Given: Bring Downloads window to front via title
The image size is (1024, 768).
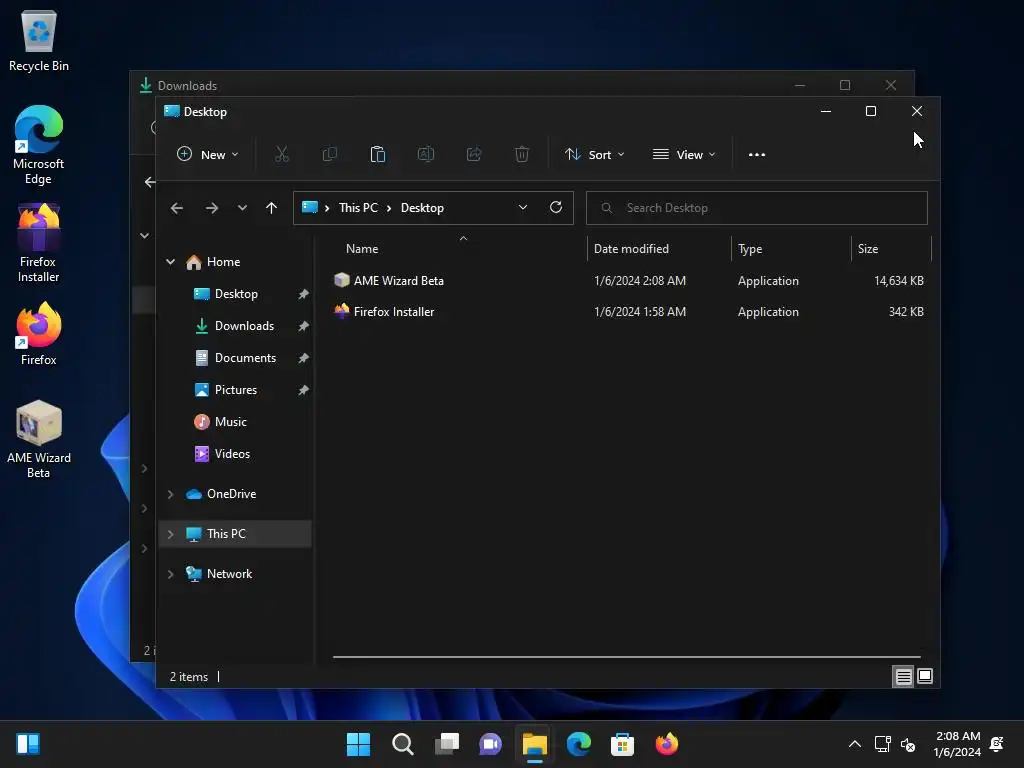Looking at the screenshot, I should coord(187,86).
